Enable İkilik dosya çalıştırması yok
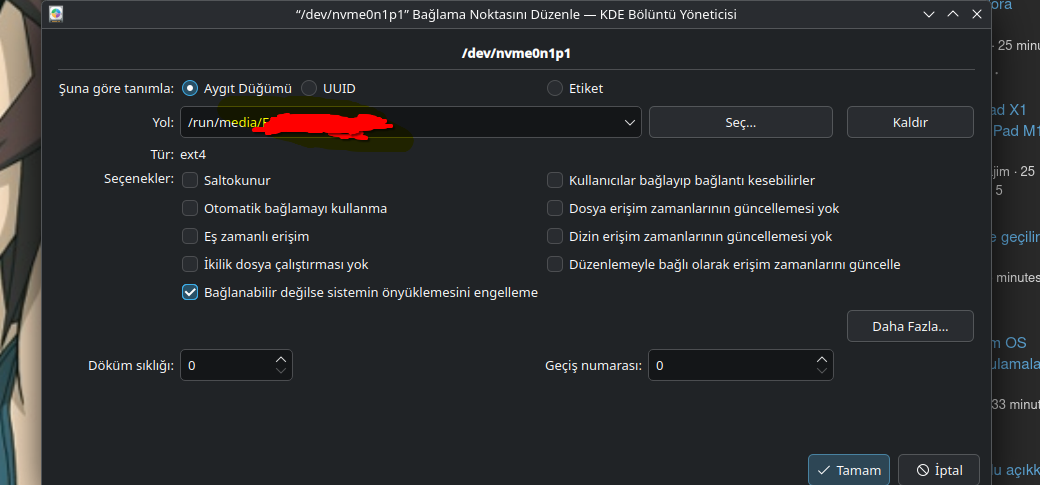The image size is (1040, 485). pyautogui.click(x=190, y=264)
